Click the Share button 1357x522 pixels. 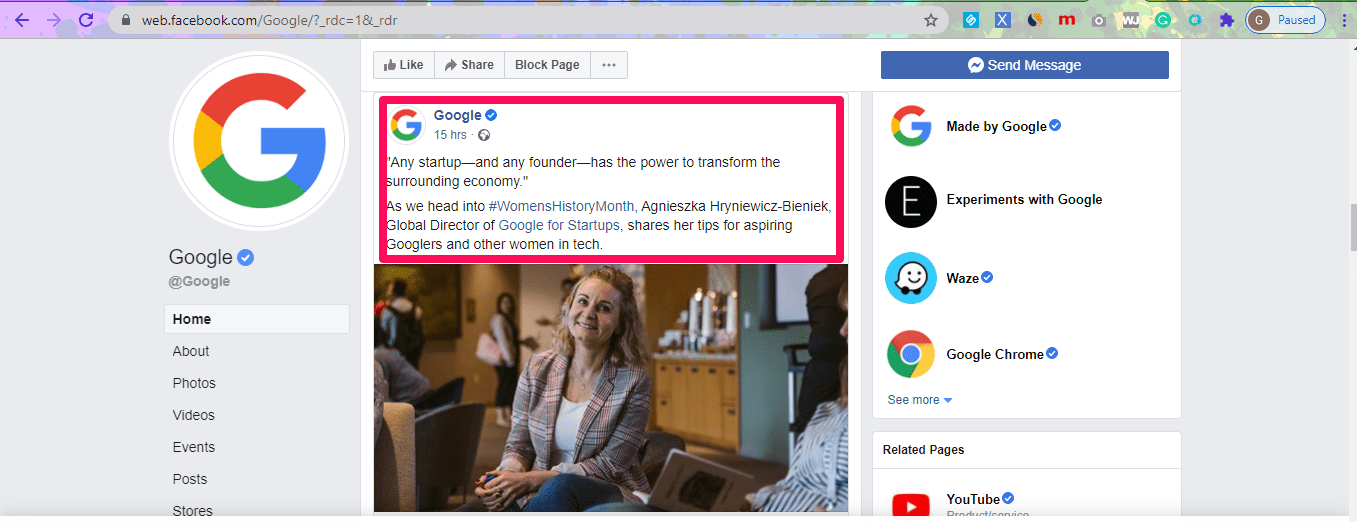click(469, 65)
